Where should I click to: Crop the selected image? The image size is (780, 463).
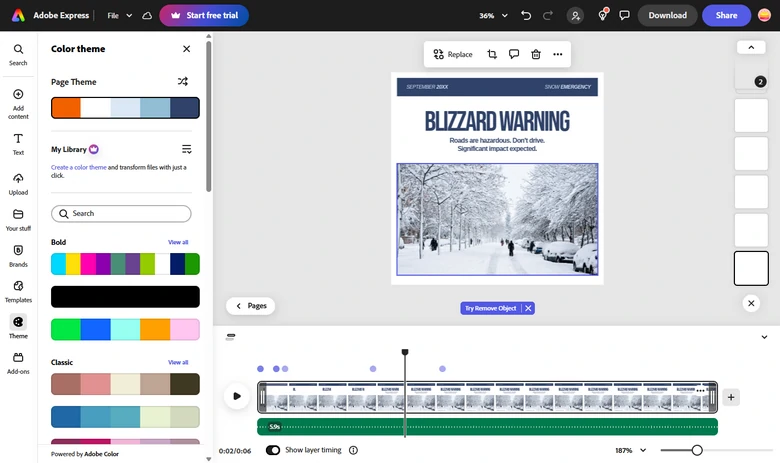[x=492, y=54]
